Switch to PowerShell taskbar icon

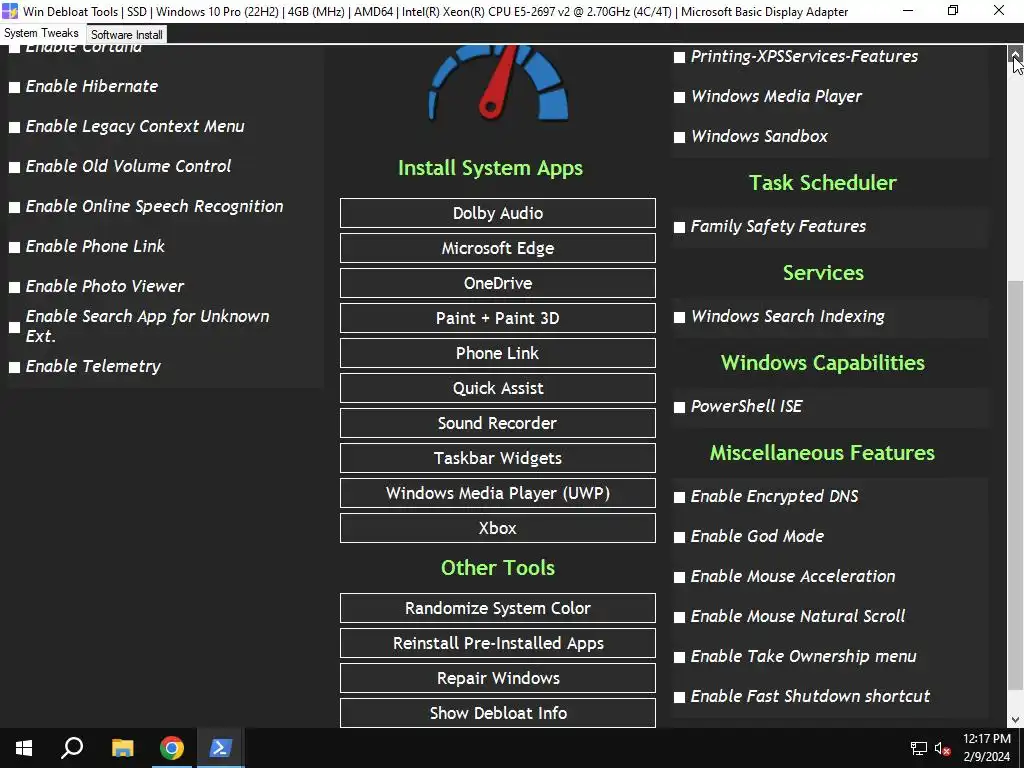[x=220, y=748]
